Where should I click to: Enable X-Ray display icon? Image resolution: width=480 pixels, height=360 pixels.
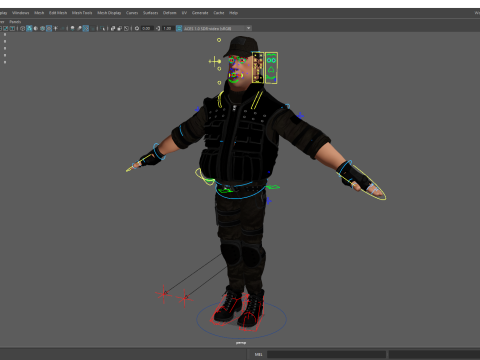click(113, 28)
